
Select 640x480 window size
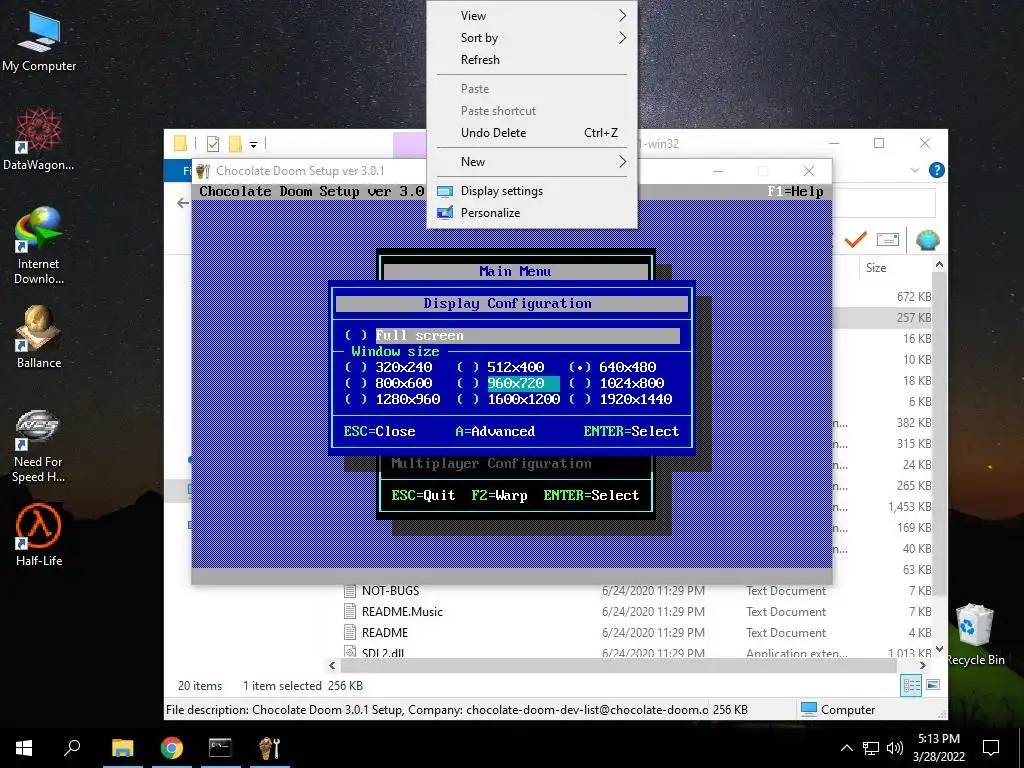[613, 367]
